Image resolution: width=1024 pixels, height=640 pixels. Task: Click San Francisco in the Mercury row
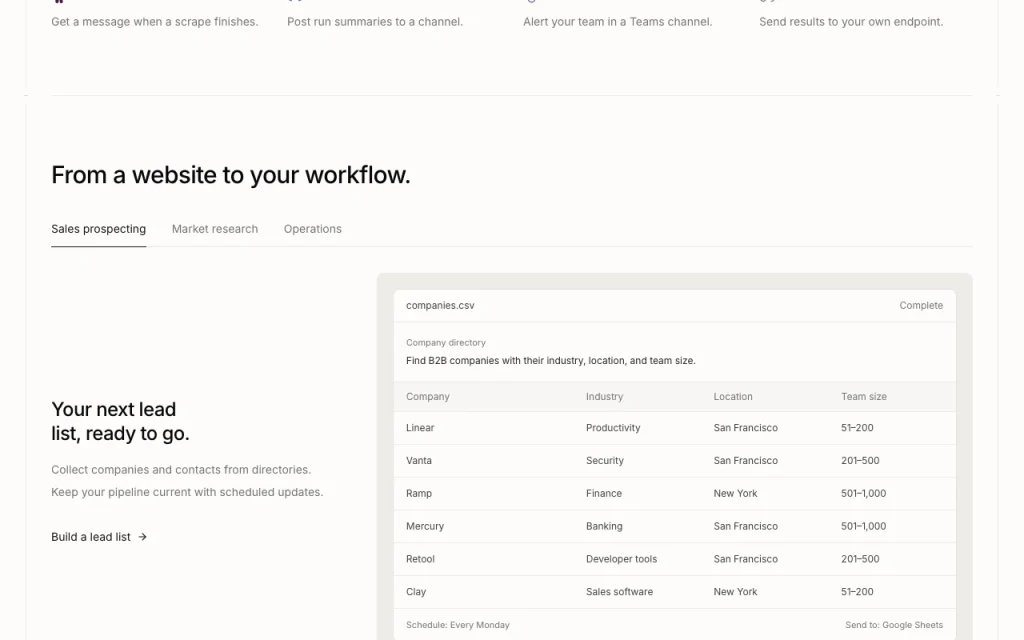click(x=746, y=526)
